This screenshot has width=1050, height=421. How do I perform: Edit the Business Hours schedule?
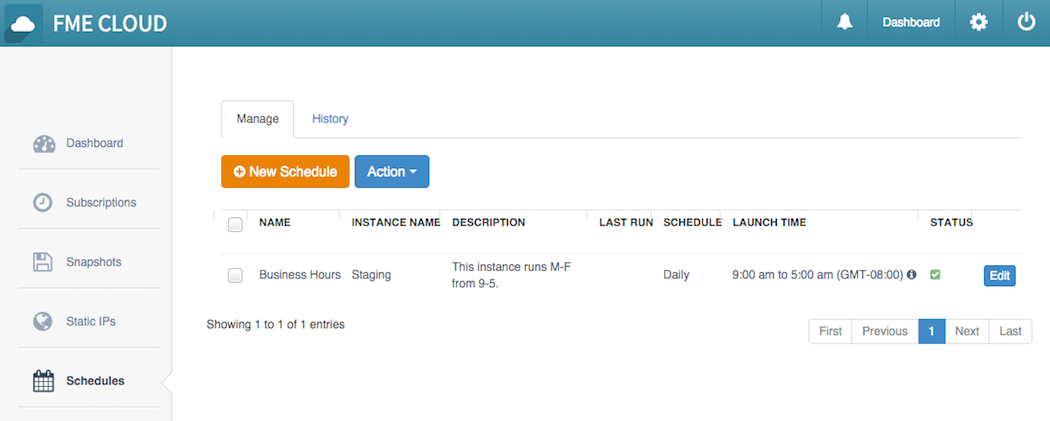pyautogui.click(x=1000, y=276)
